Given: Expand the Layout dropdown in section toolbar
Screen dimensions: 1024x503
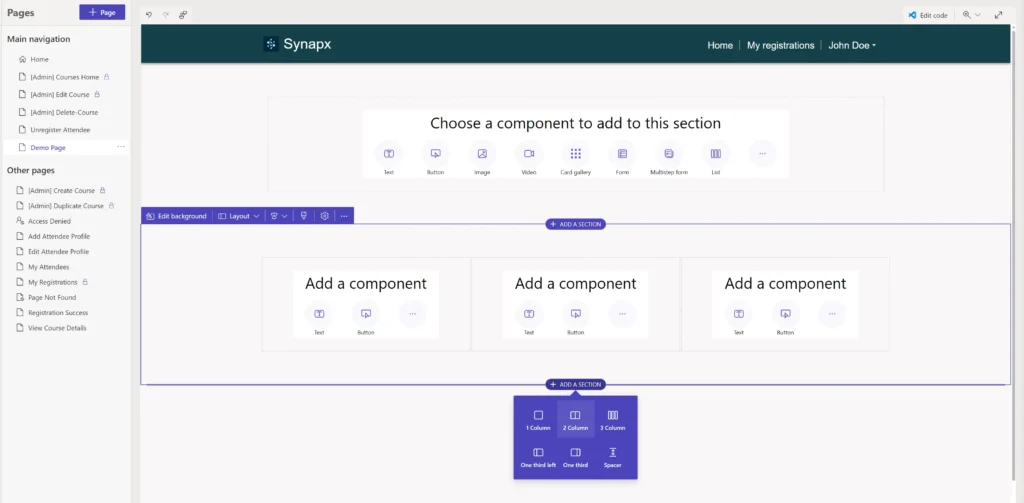Looking at the screenshot, I should coord(239,215).
